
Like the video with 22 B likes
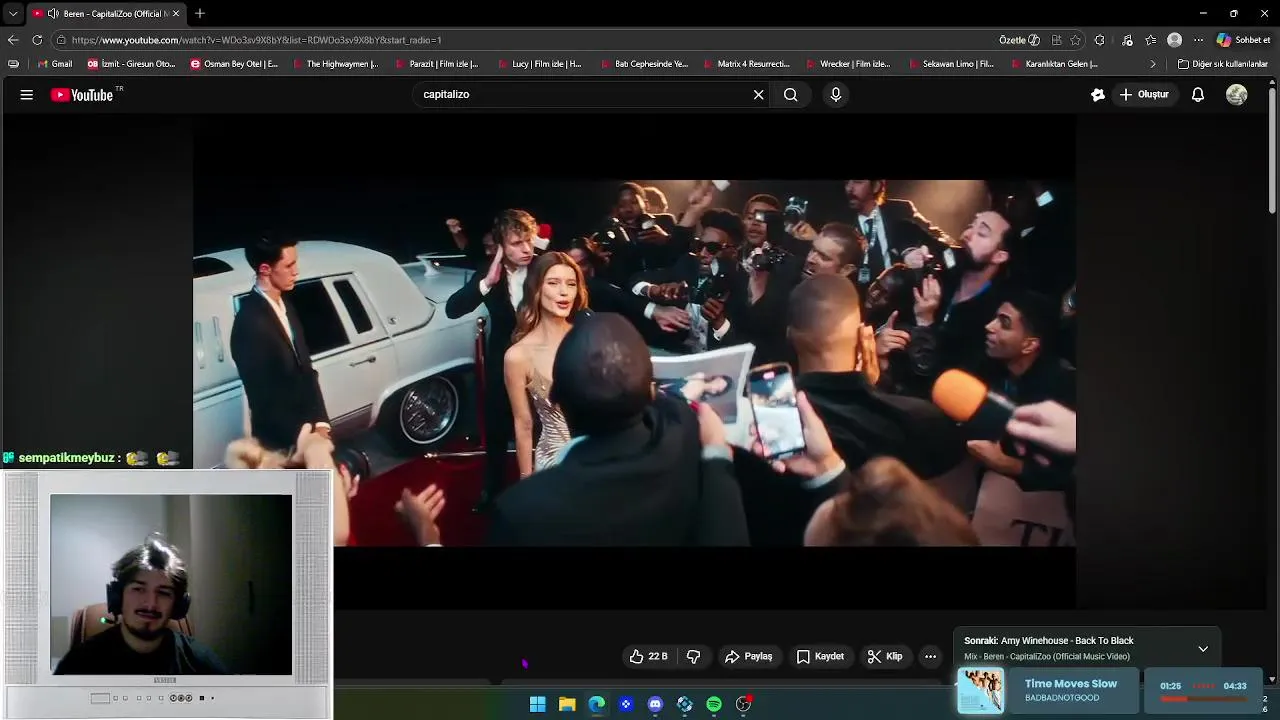click(x=648, y=657)
